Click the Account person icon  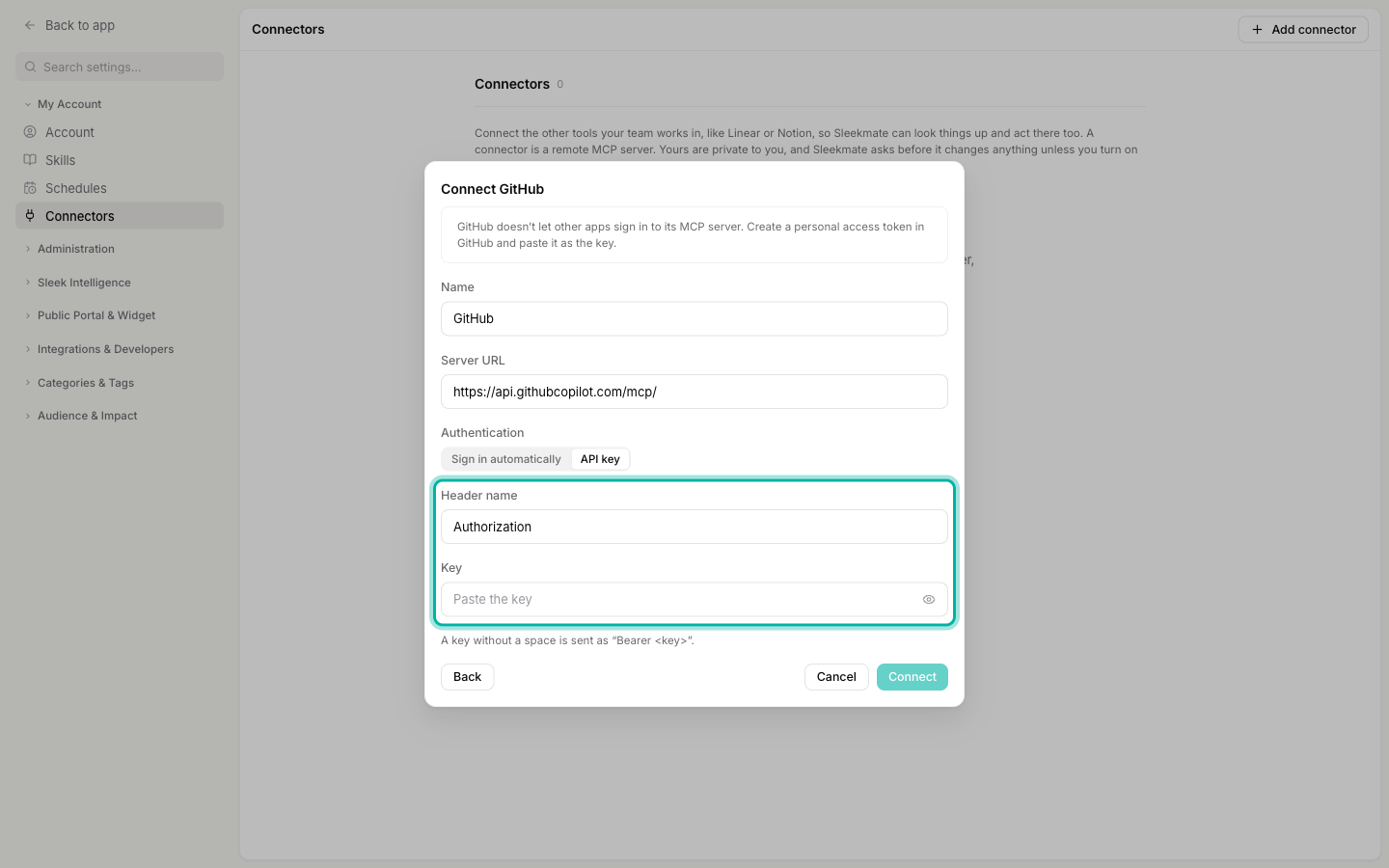click(x=30, y=132)
